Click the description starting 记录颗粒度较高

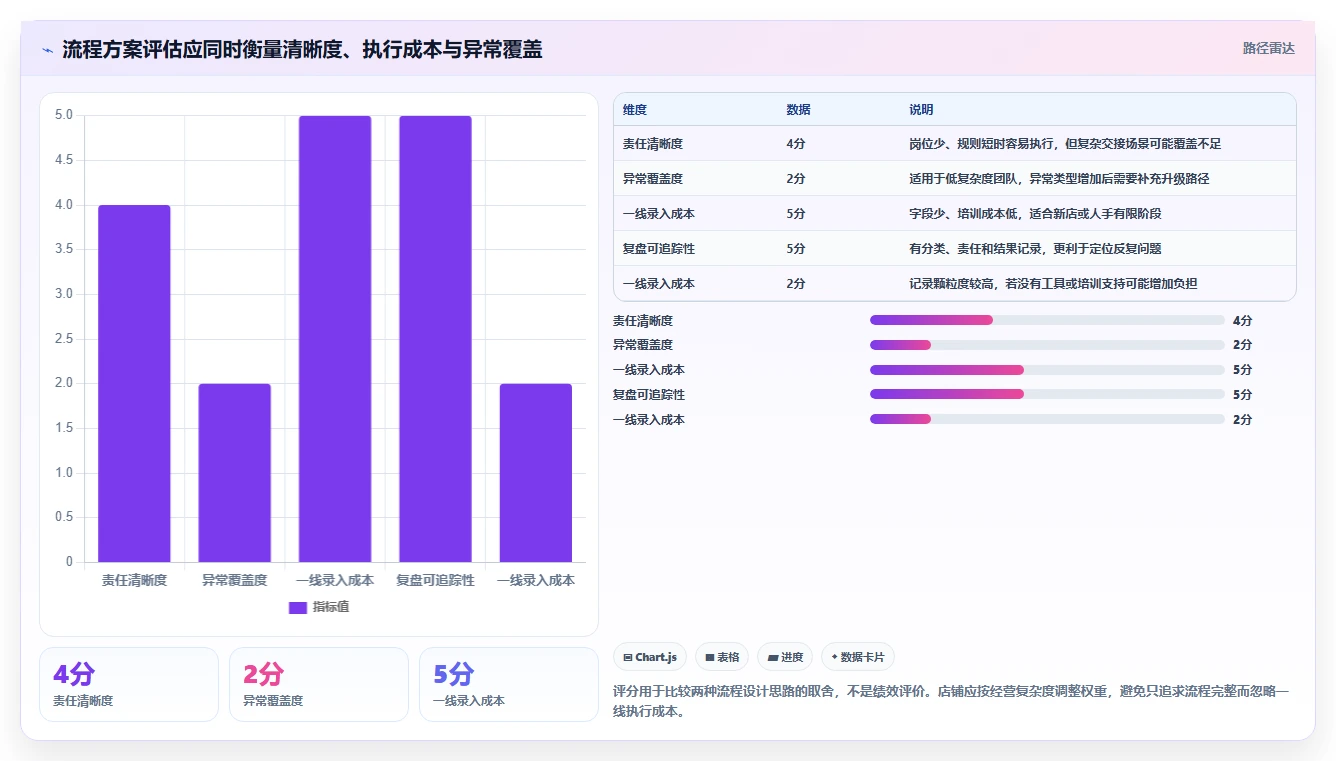[1053, 284]
